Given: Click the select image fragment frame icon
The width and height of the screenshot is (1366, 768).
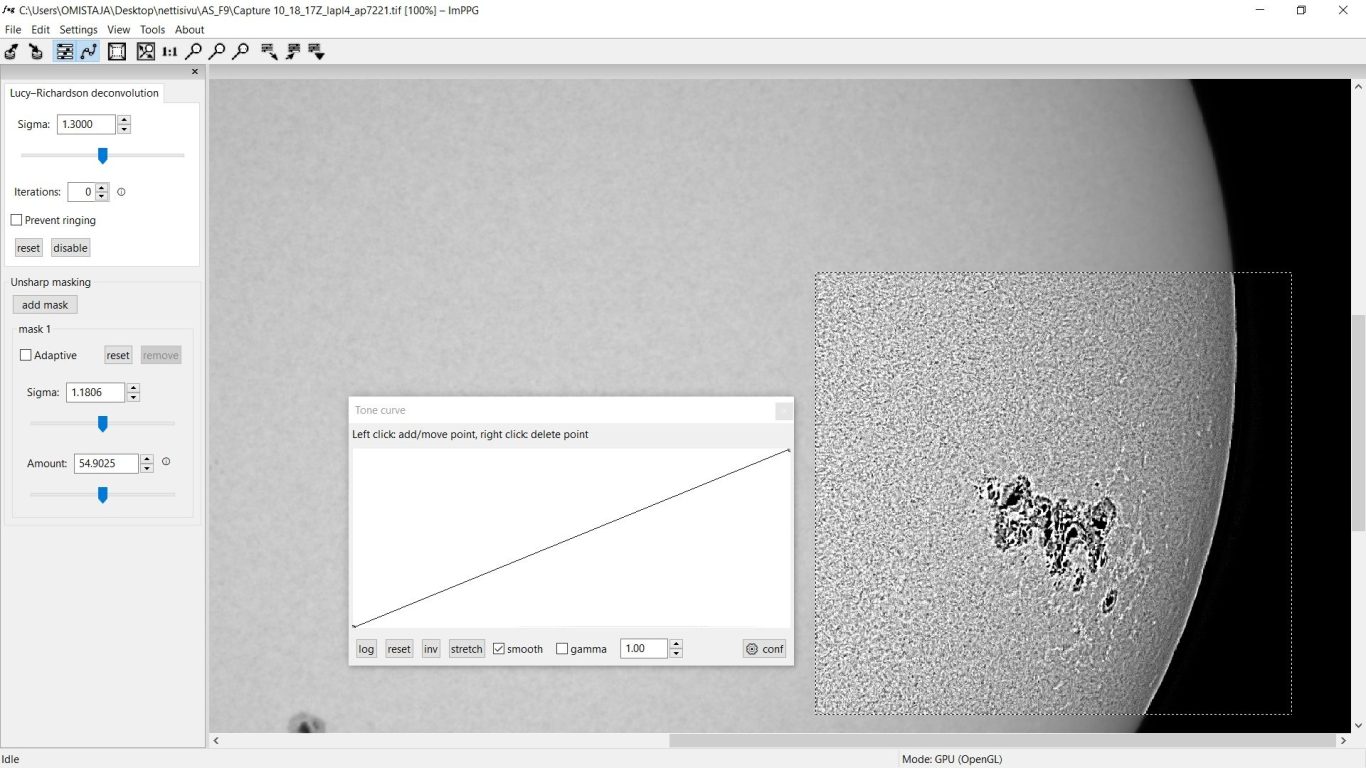Looking at the screenshot, I should 117,51.
